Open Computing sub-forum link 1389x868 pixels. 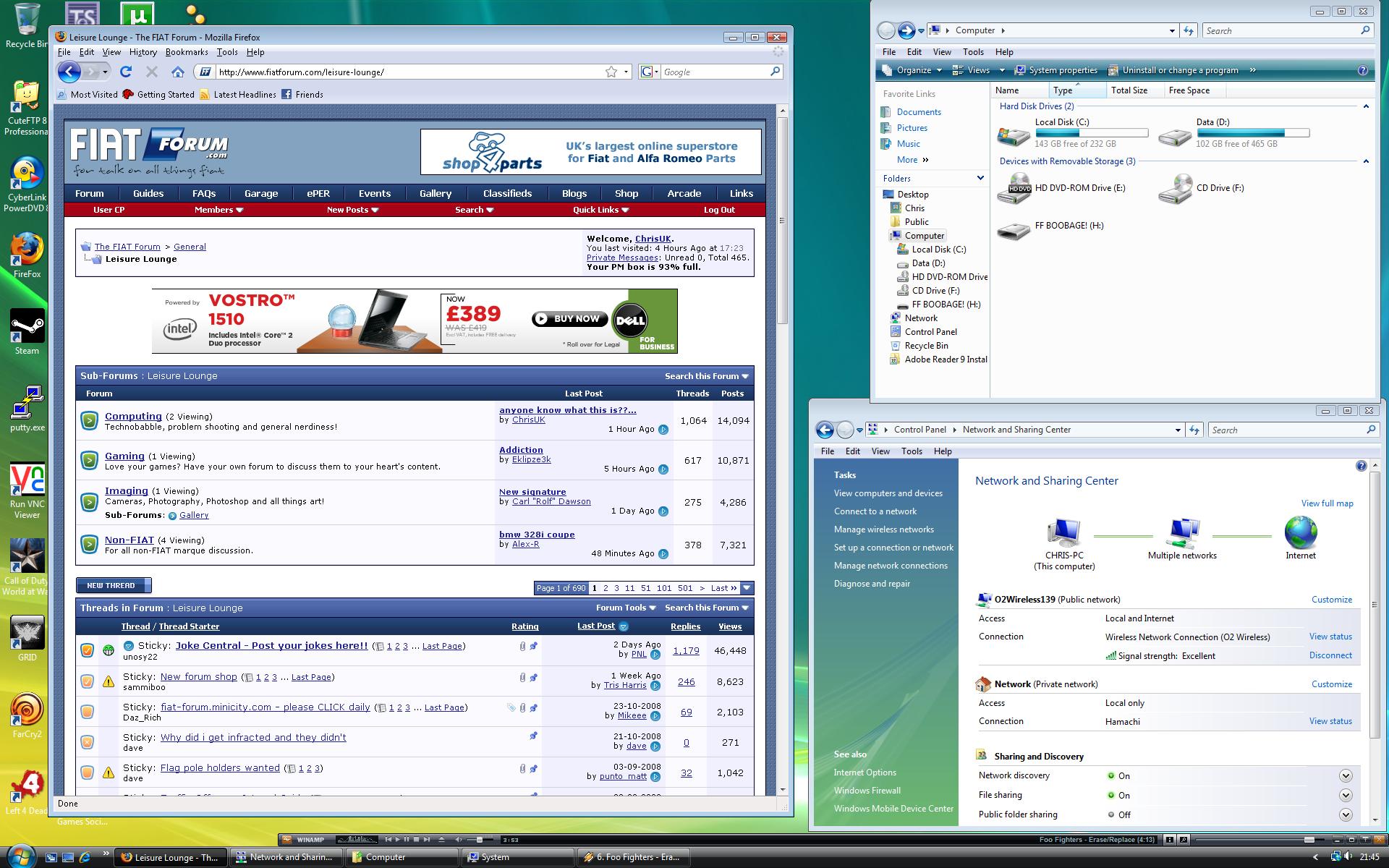coord(133,416)
